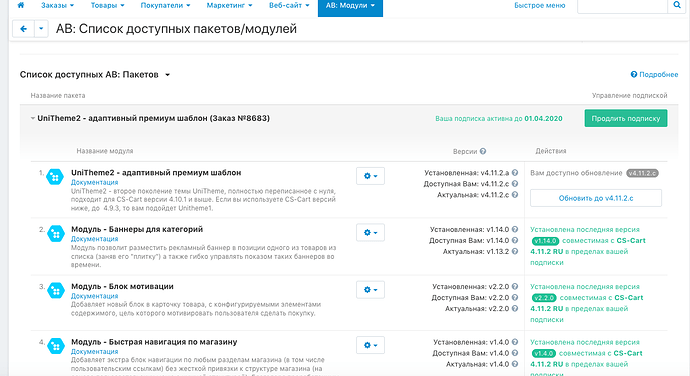Viewport: 690px width, 376px height.
Task: Click the search magnifier button
Action: point(676,5)
